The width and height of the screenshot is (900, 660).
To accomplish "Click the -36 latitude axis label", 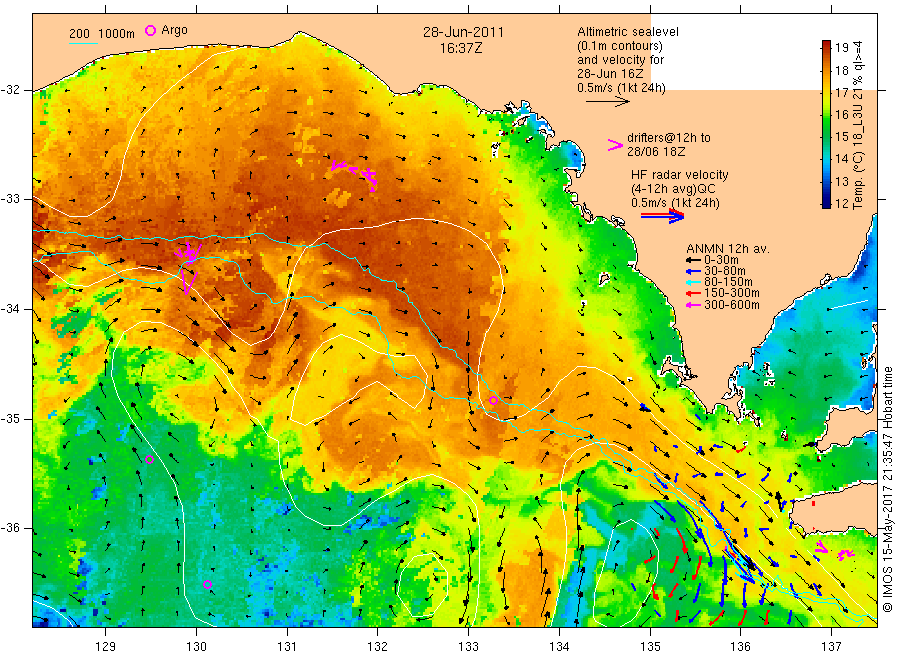I will (10, 528).
